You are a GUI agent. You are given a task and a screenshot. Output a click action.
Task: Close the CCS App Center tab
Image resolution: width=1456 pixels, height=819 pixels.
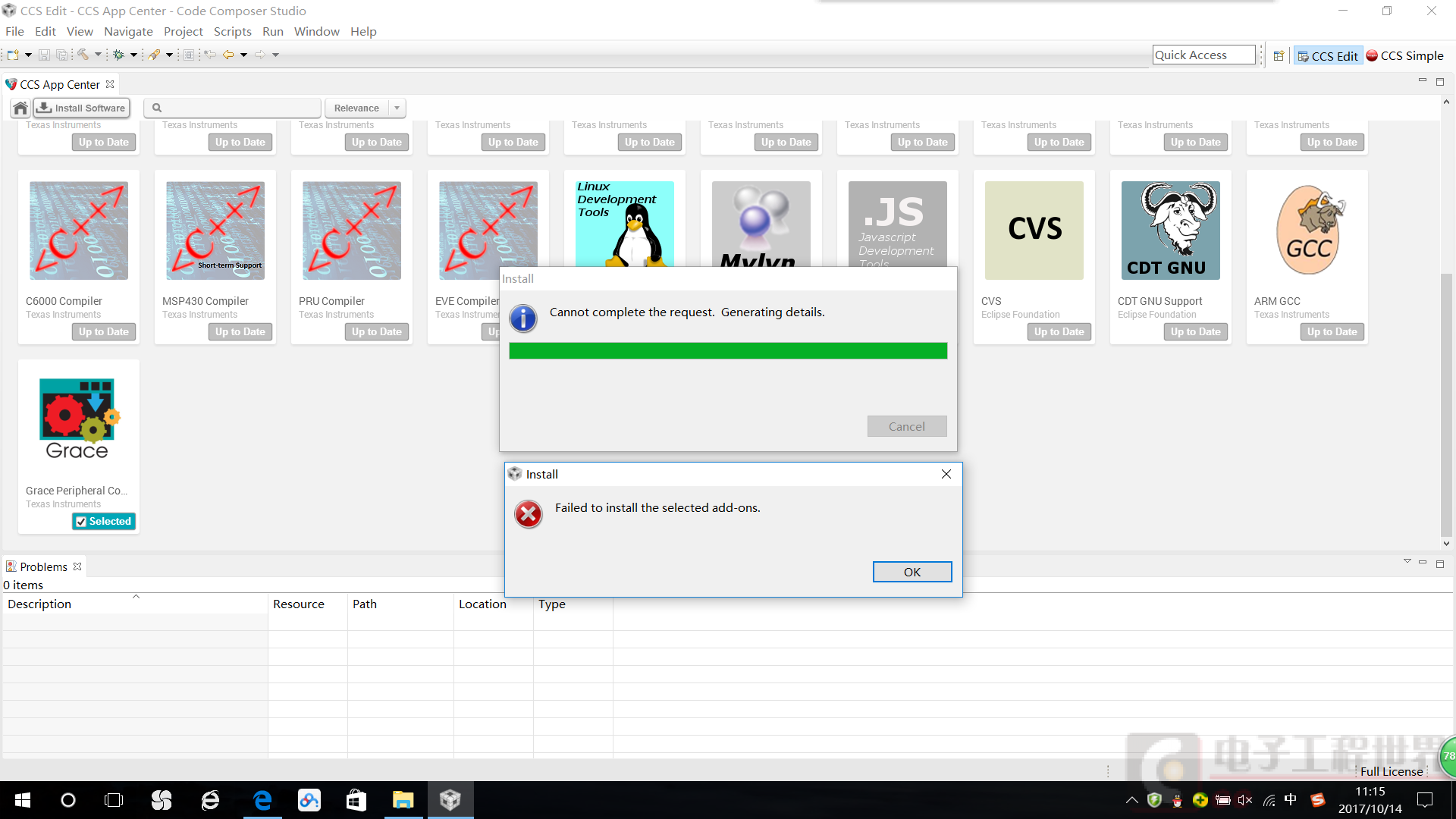110,84
